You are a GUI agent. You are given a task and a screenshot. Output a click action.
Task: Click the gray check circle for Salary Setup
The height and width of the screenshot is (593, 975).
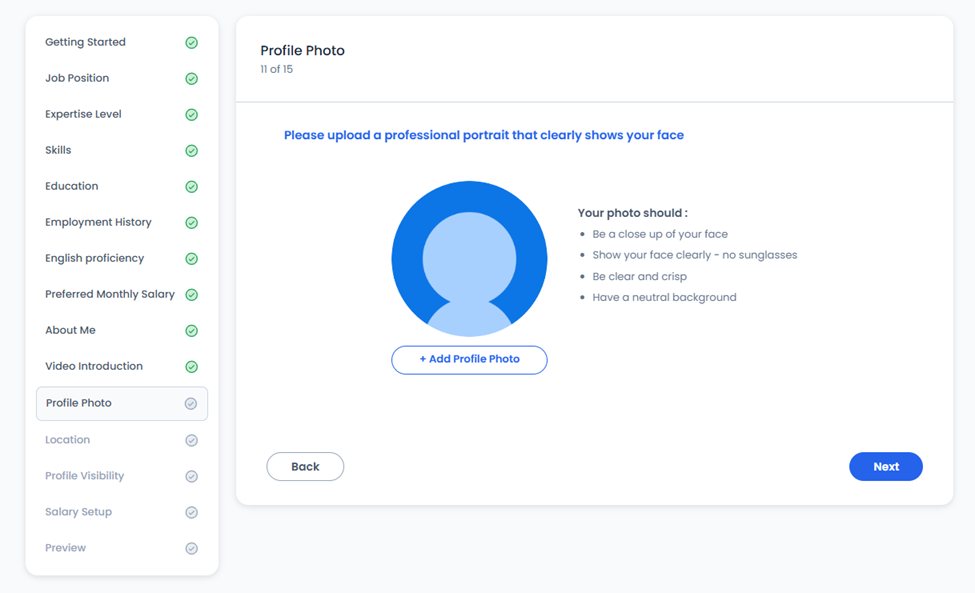point(192,512)
